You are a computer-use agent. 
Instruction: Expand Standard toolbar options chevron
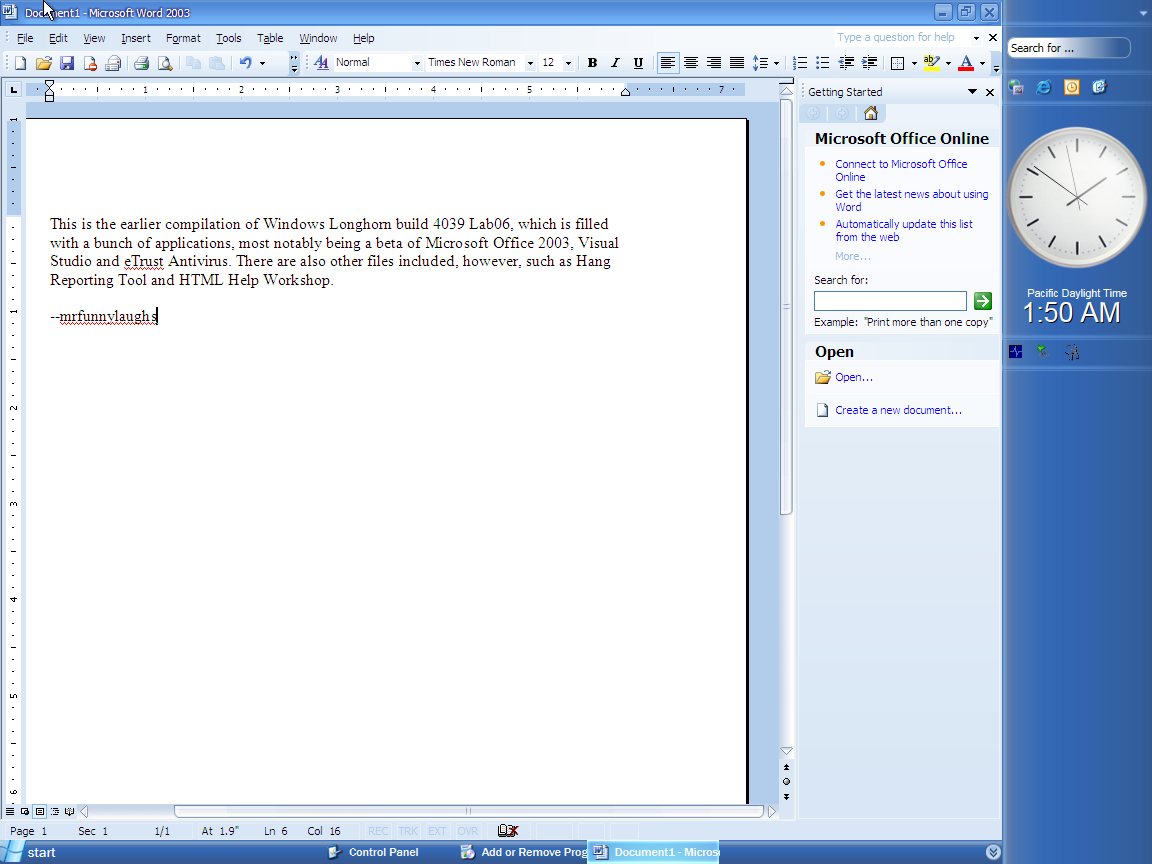[x=294, y=63]
